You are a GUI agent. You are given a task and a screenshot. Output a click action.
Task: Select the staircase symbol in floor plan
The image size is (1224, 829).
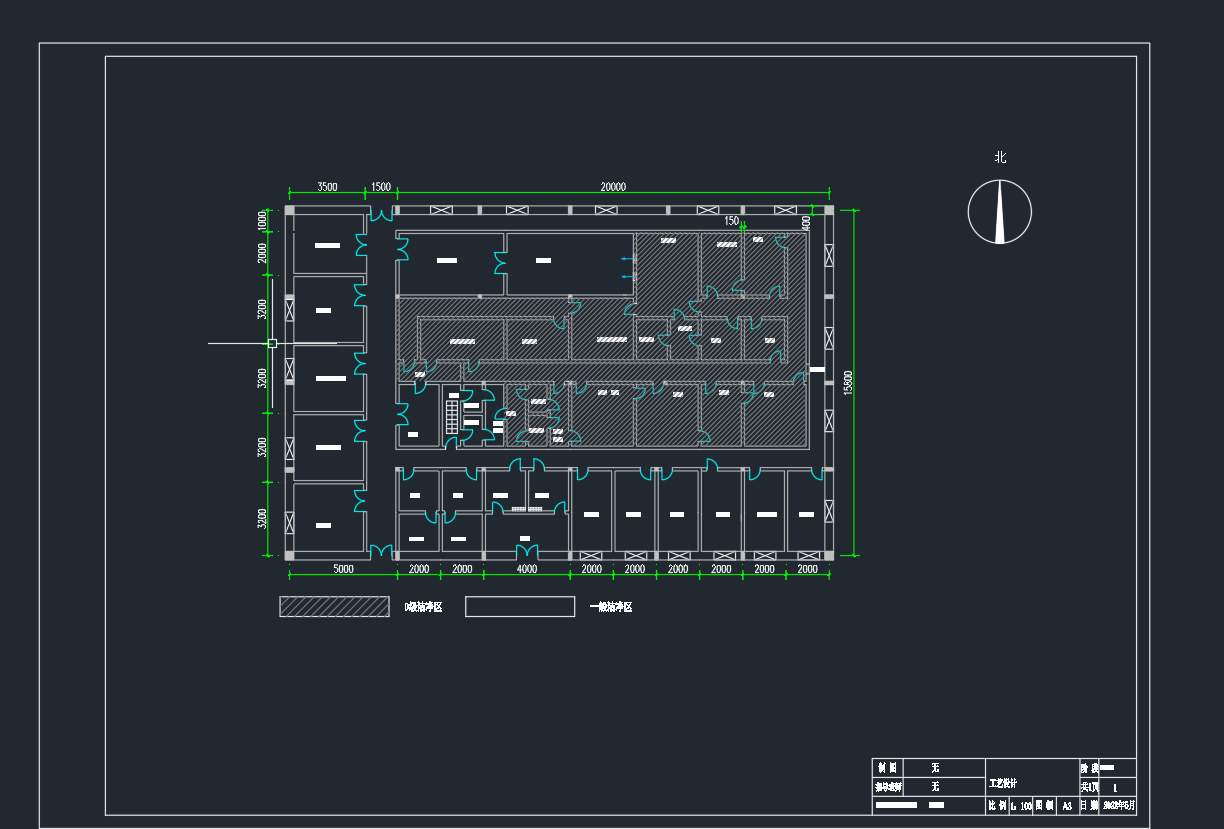452,417
